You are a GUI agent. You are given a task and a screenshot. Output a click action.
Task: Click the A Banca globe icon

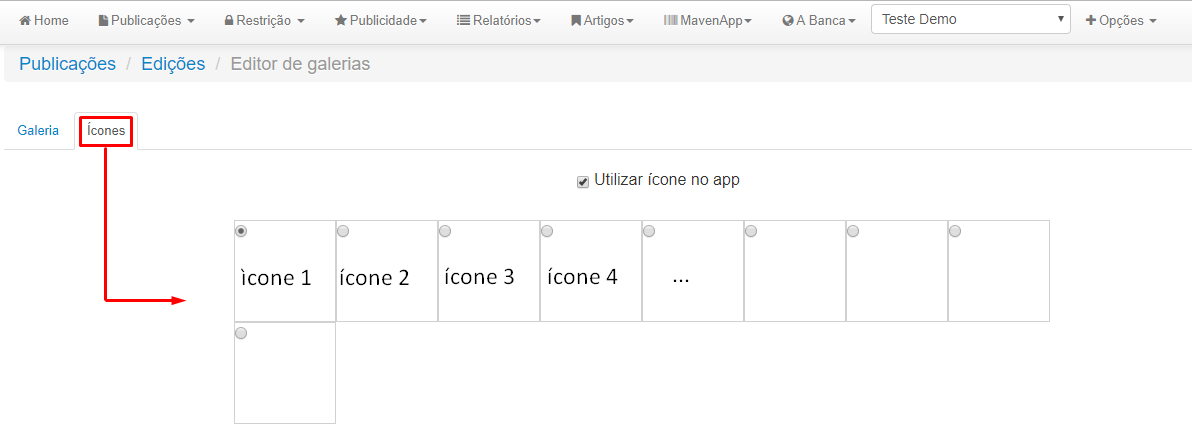[788, 21]
